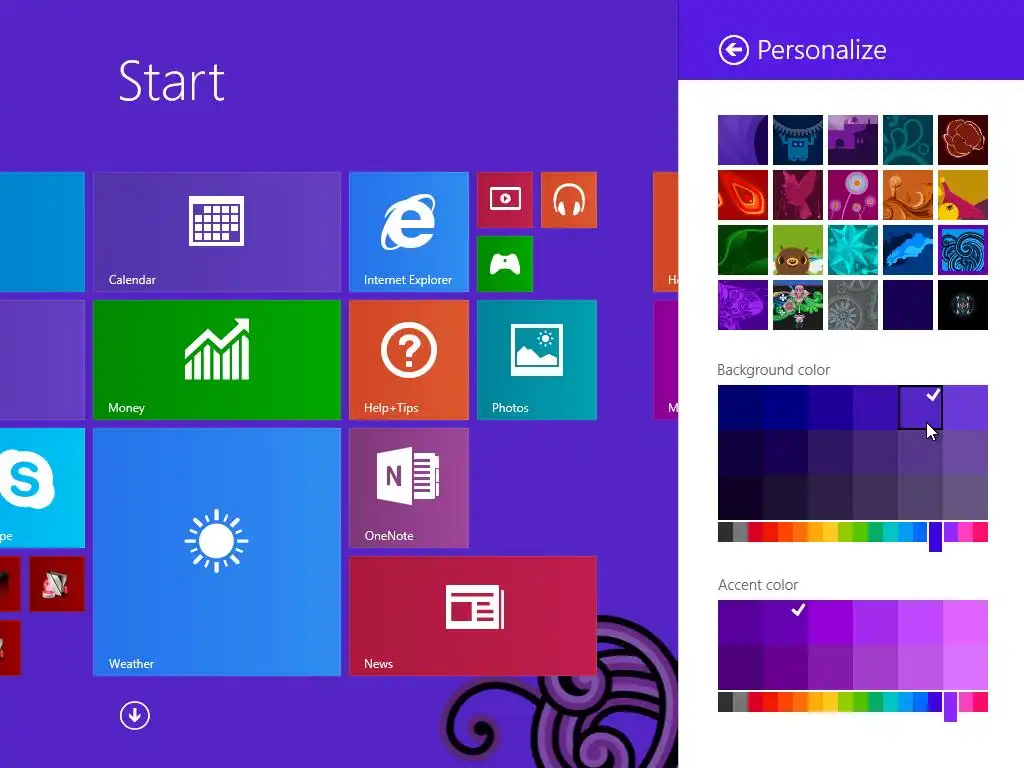Choose the colorful floral on dark pattern
Screen dimensions: 1024x768
click(797, 305)
